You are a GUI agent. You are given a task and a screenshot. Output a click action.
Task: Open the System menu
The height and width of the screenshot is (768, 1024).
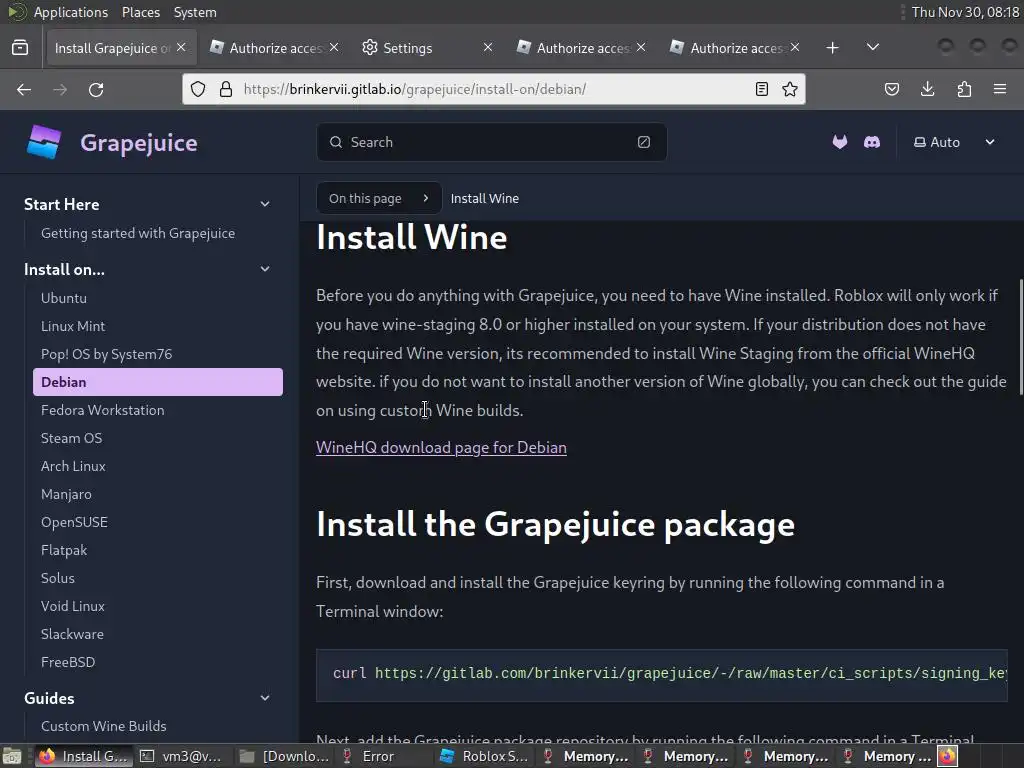195,12
